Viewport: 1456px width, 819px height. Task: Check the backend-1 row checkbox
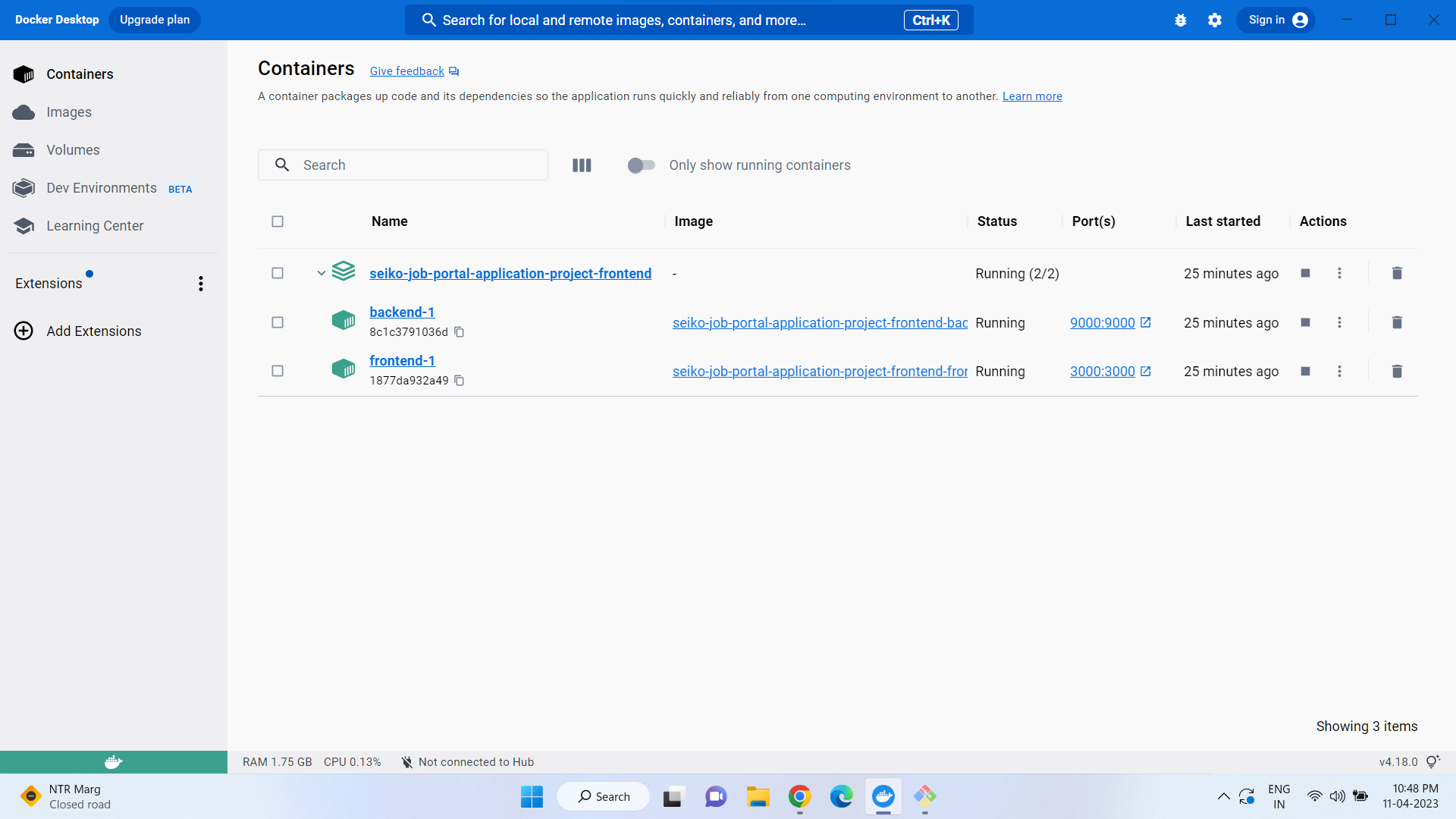[x=277, y=322]
